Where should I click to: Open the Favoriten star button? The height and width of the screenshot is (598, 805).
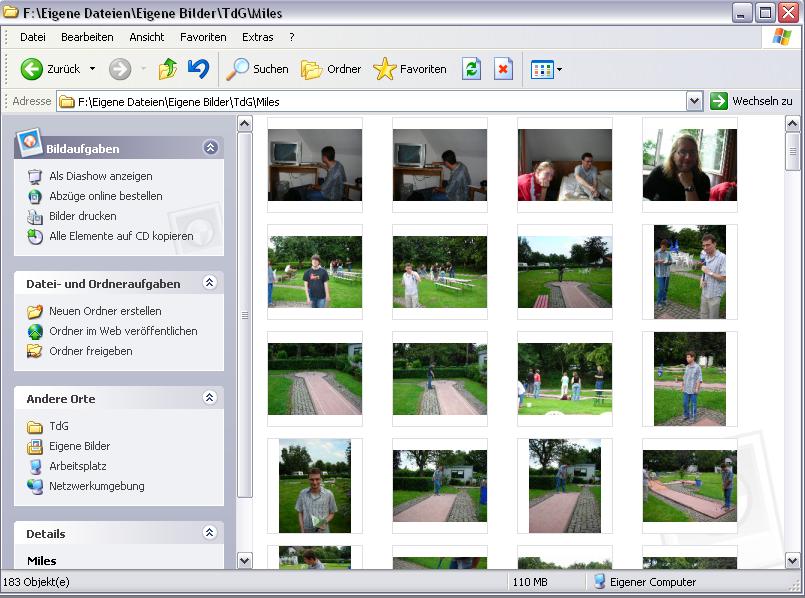(410, 69)
